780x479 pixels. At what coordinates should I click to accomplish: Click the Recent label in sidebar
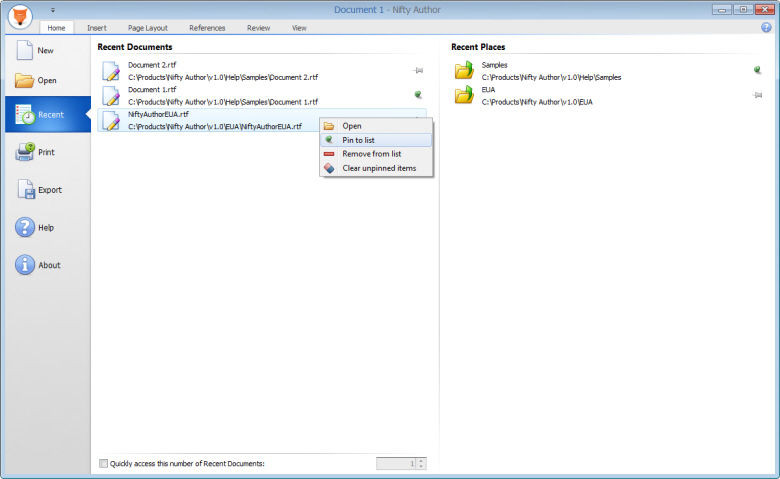(x=51, y=115)
